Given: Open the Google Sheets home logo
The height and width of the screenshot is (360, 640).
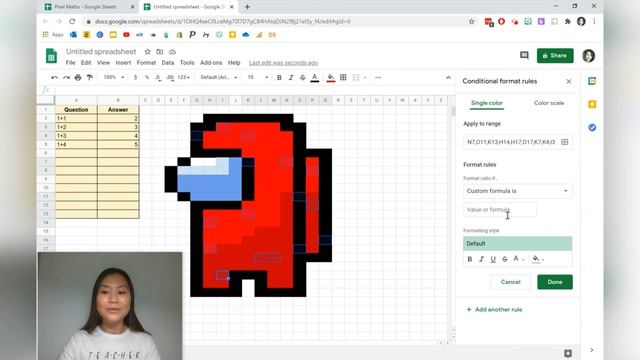Looking at the screenshot, I should tap(51, 56).
